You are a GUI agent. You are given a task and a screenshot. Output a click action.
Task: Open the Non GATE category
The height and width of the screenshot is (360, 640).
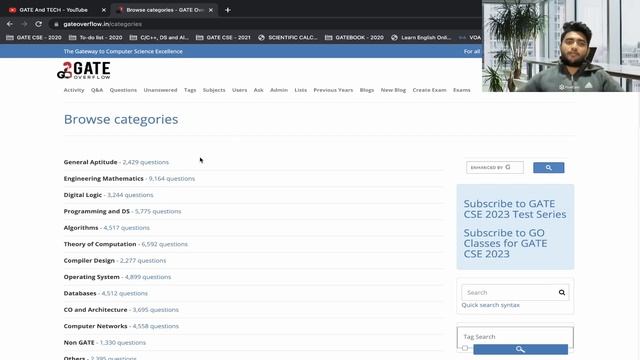(79, 342)
